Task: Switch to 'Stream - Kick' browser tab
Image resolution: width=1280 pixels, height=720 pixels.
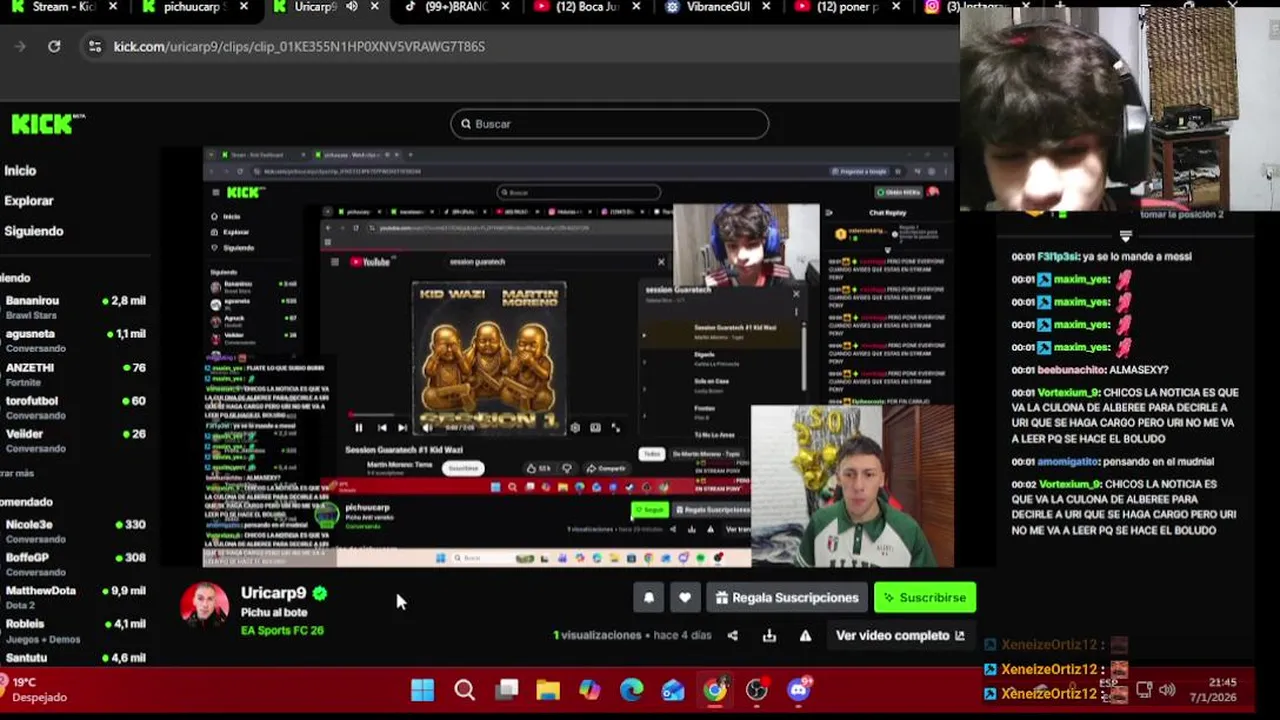Action: tap(65, 7)
